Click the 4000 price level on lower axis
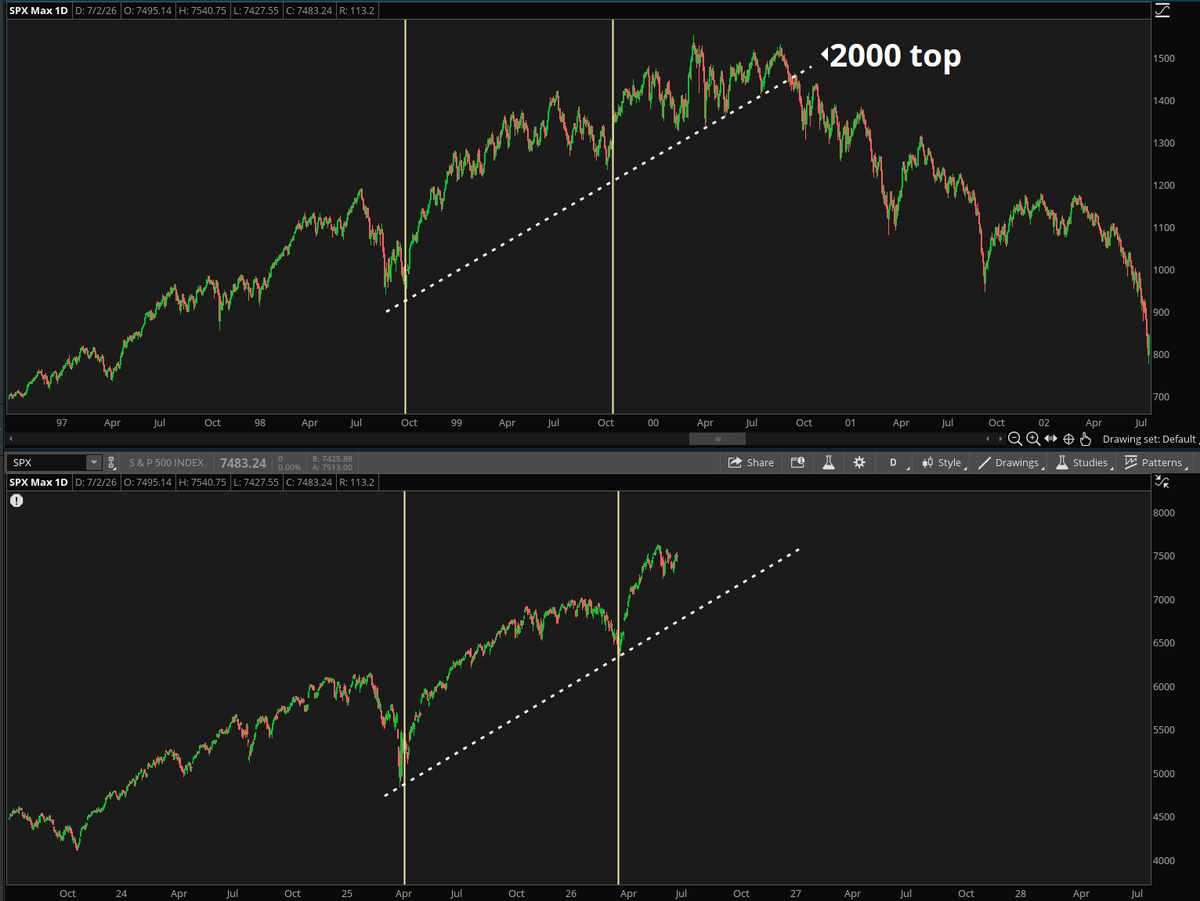1200x901 pixels. coord(1163,861)
